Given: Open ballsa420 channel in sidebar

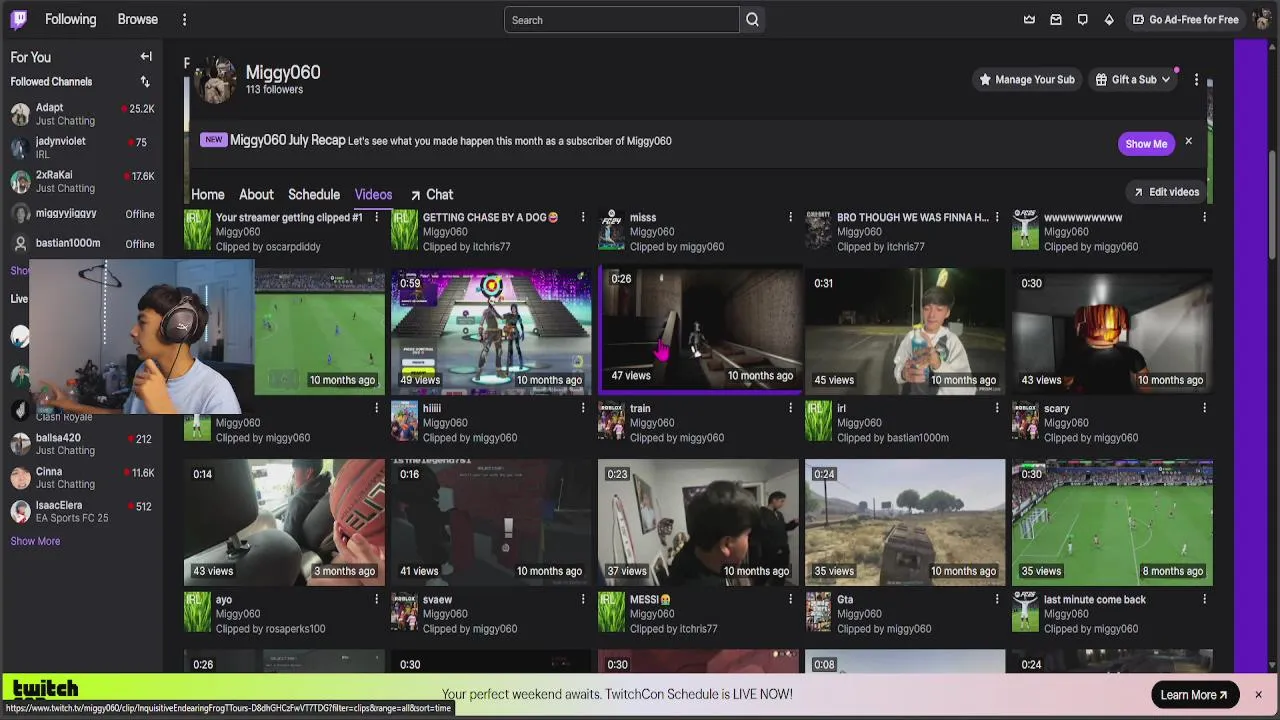Looking at the screenshot, I should [x=82, y=444].
